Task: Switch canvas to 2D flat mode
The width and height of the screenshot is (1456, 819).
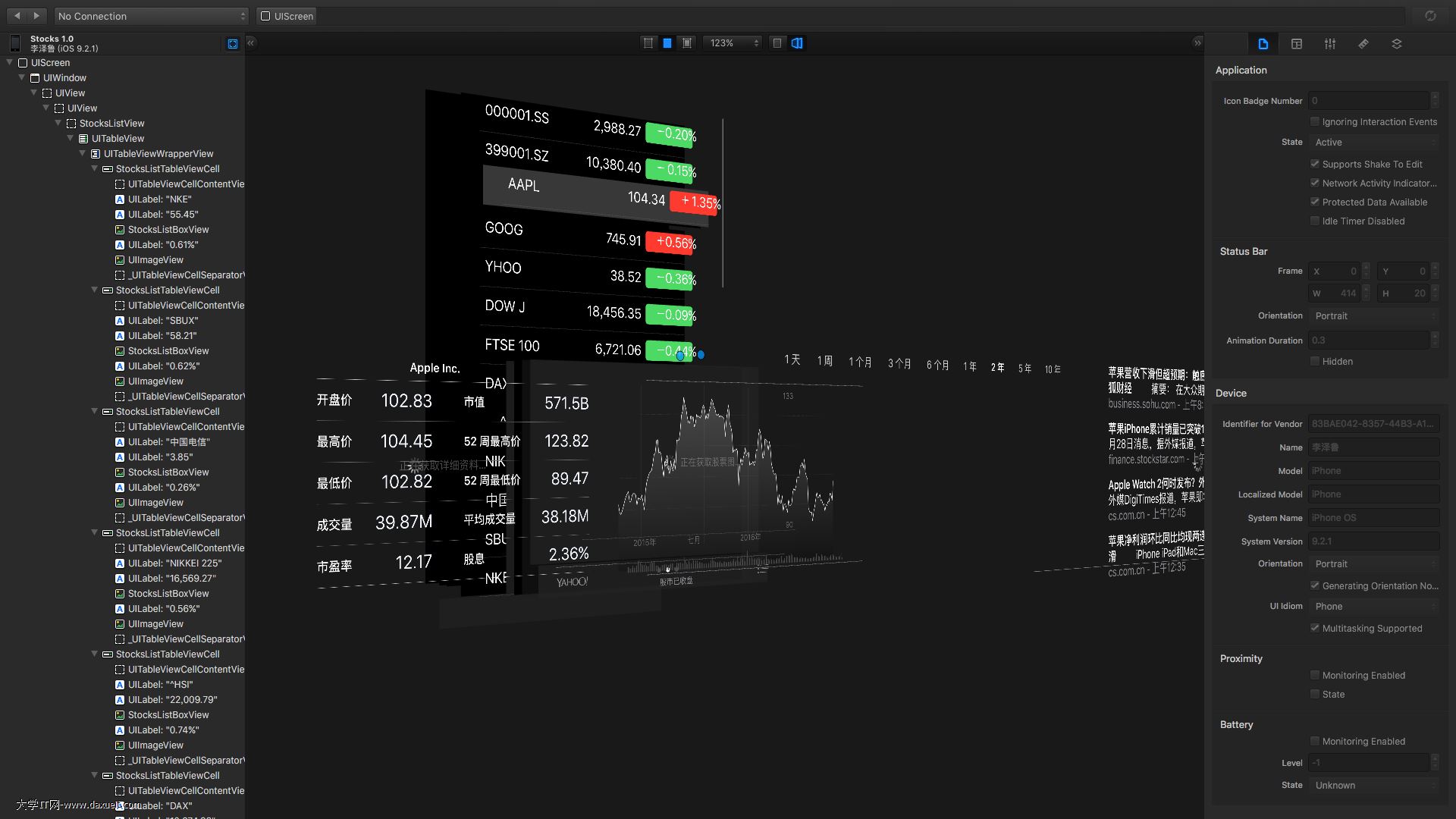Action: pyautogui.click(x=777, y=43)
